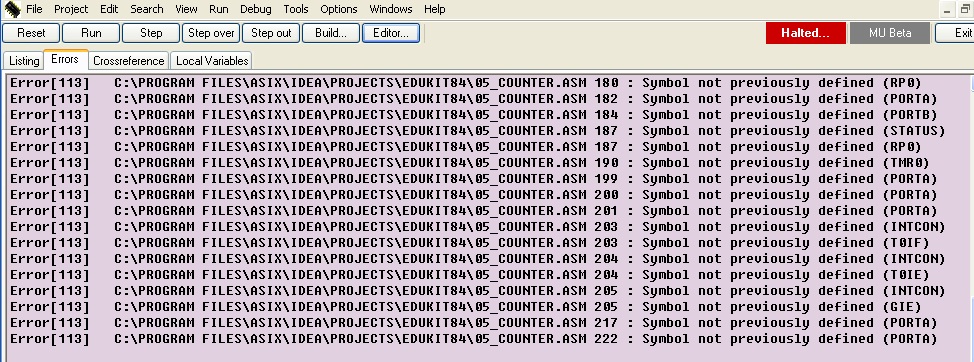Open the Edit menu
This screenshot has width=974, height=362.
pos(109,9)
